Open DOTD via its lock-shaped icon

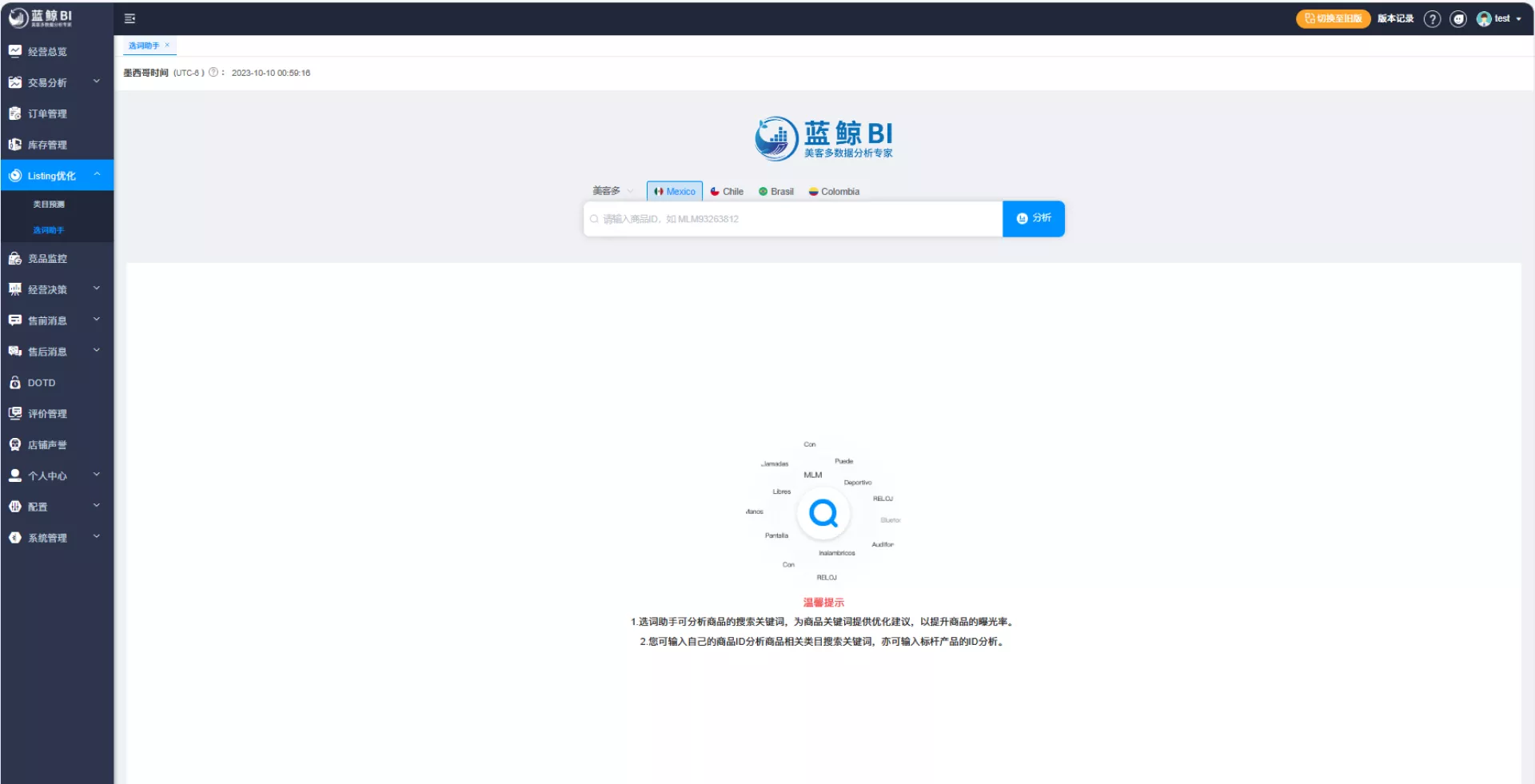(x=14, y=383)
